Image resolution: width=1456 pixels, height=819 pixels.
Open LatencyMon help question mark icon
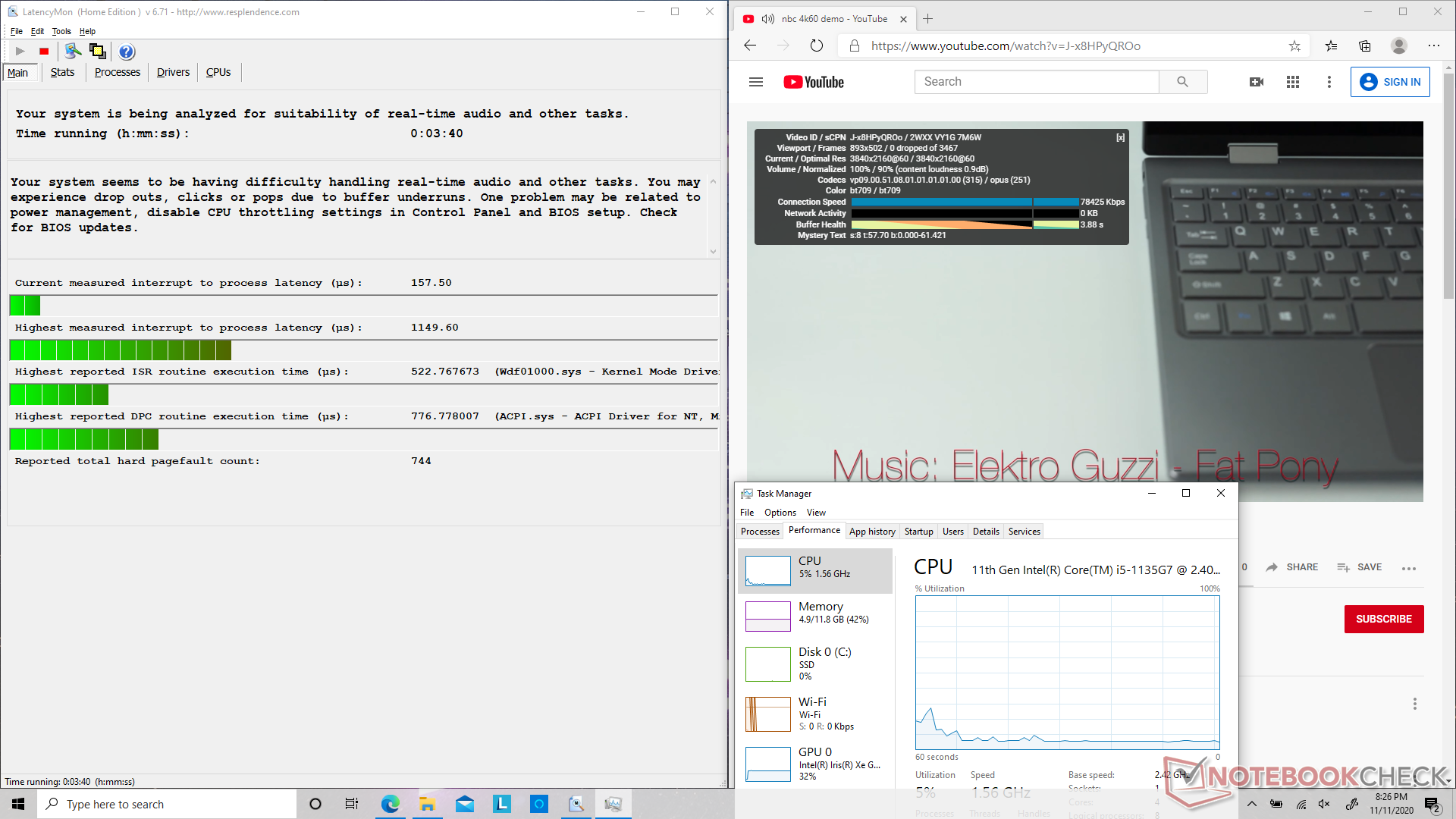[127, 52]
